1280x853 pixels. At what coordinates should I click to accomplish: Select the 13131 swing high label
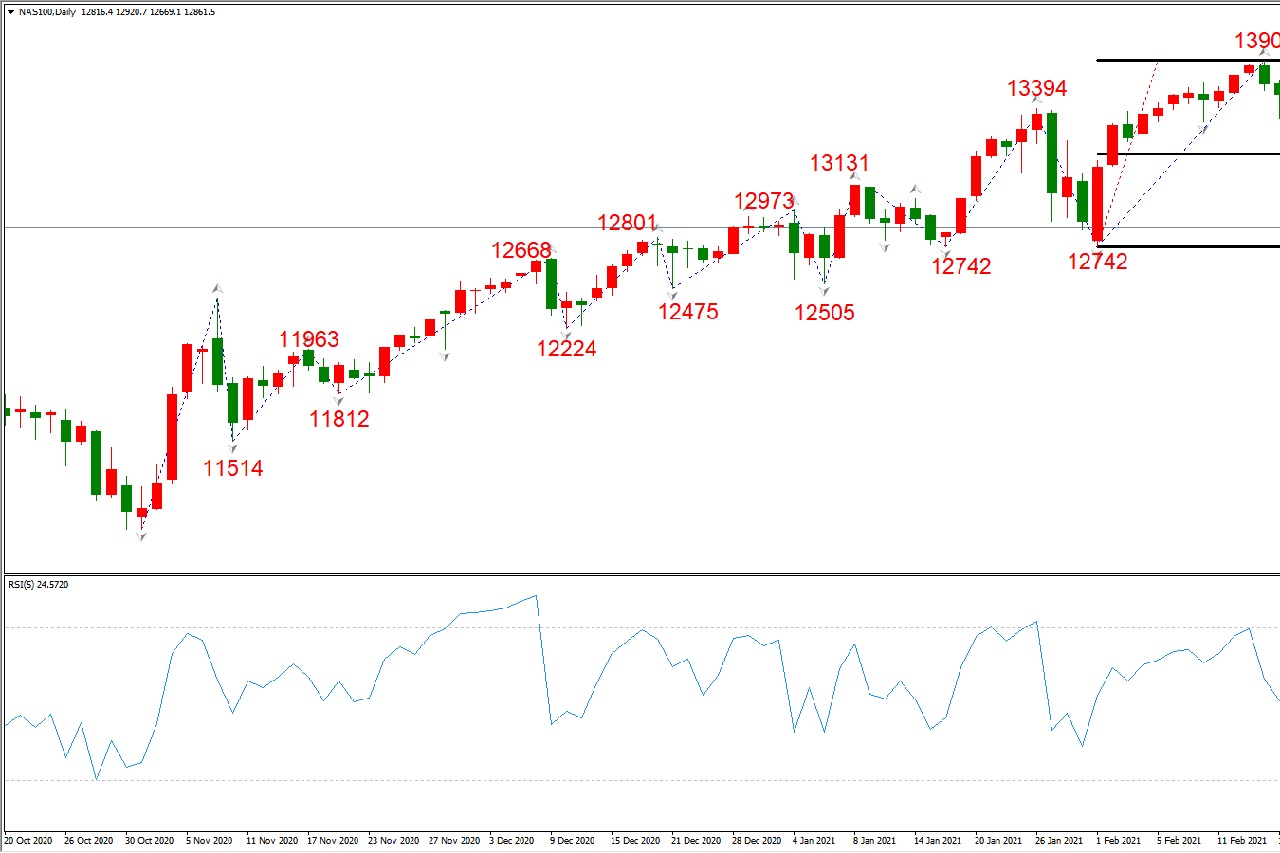coord(840,163)
